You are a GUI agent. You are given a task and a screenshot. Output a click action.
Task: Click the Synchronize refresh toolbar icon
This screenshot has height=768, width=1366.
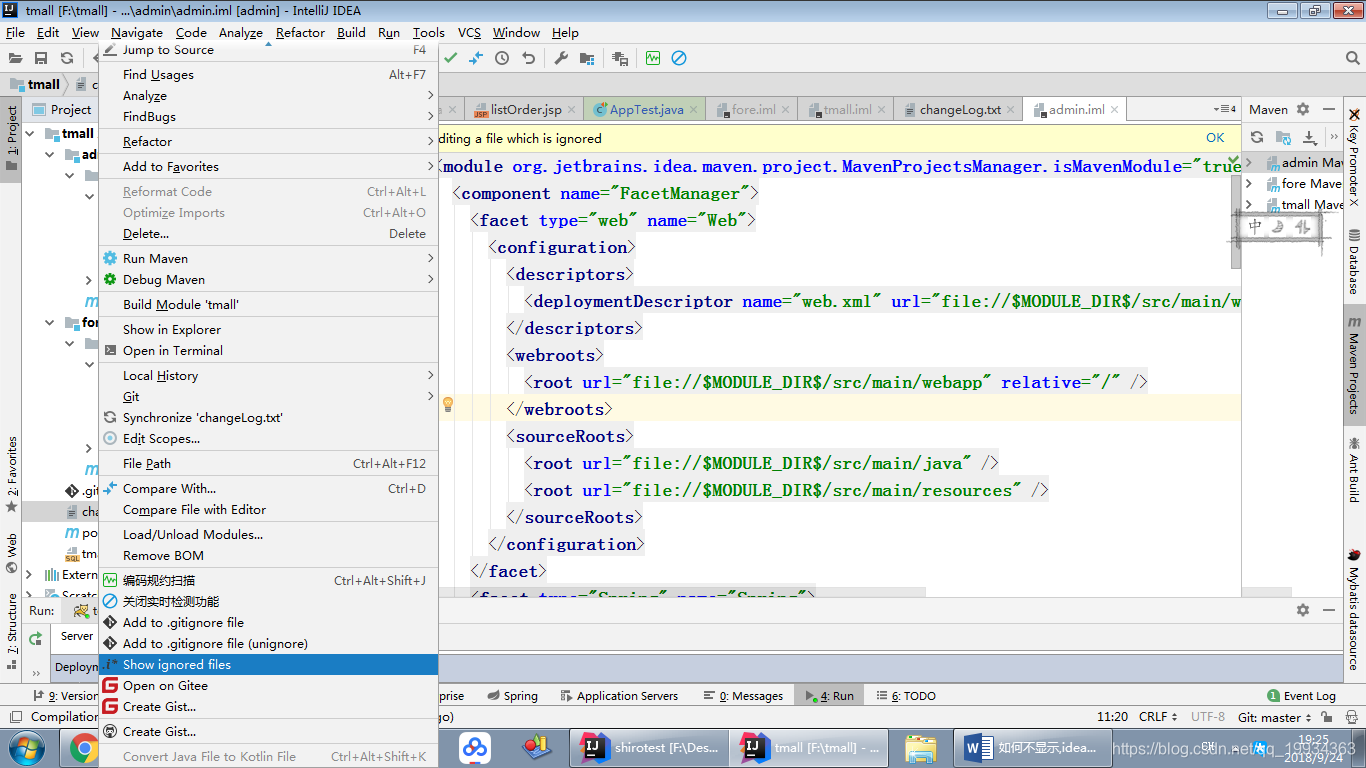click(67, 59)
